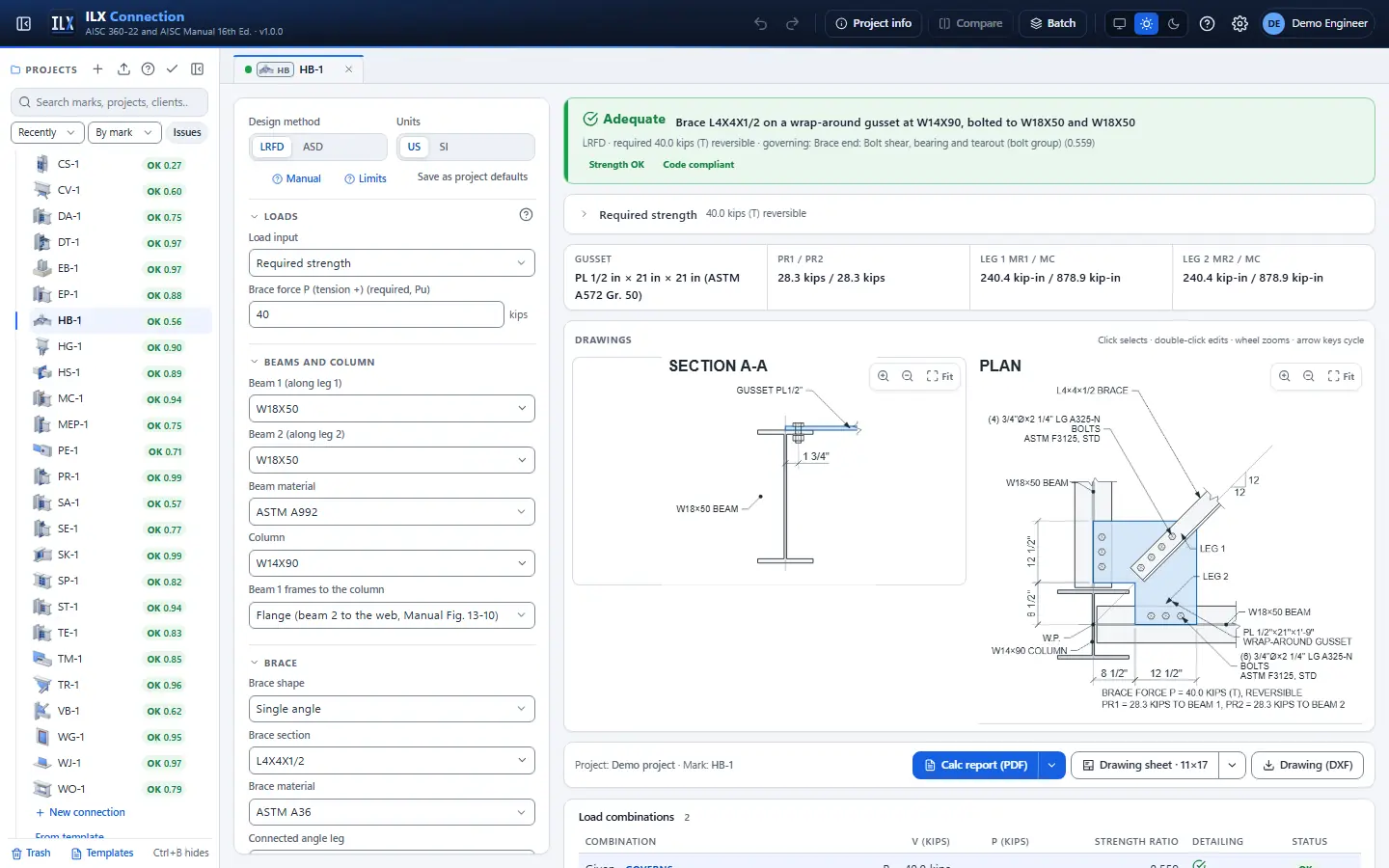The image size is (1389, 868).
Task: Add new project with plus icon
Action: pos(97,69)
